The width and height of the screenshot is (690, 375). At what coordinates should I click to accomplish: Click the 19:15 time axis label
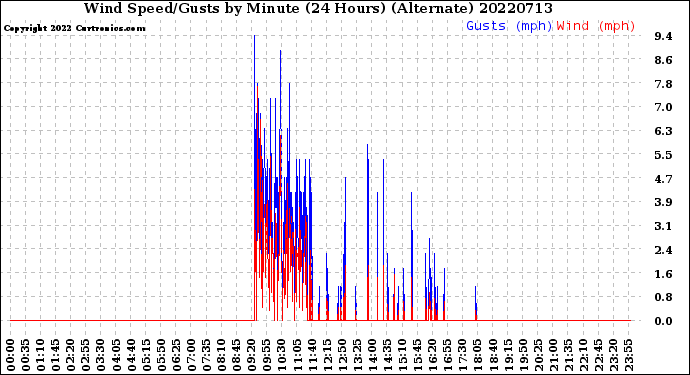coord(508,355)
